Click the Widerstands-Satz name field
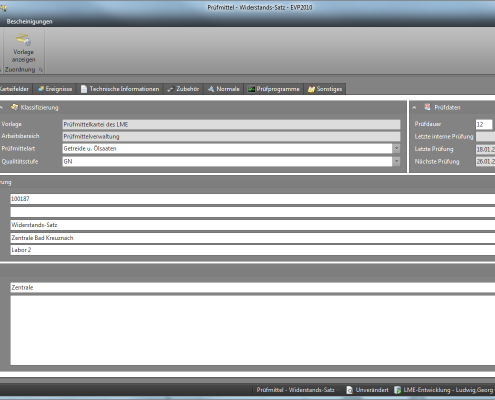 pos(253,225)
